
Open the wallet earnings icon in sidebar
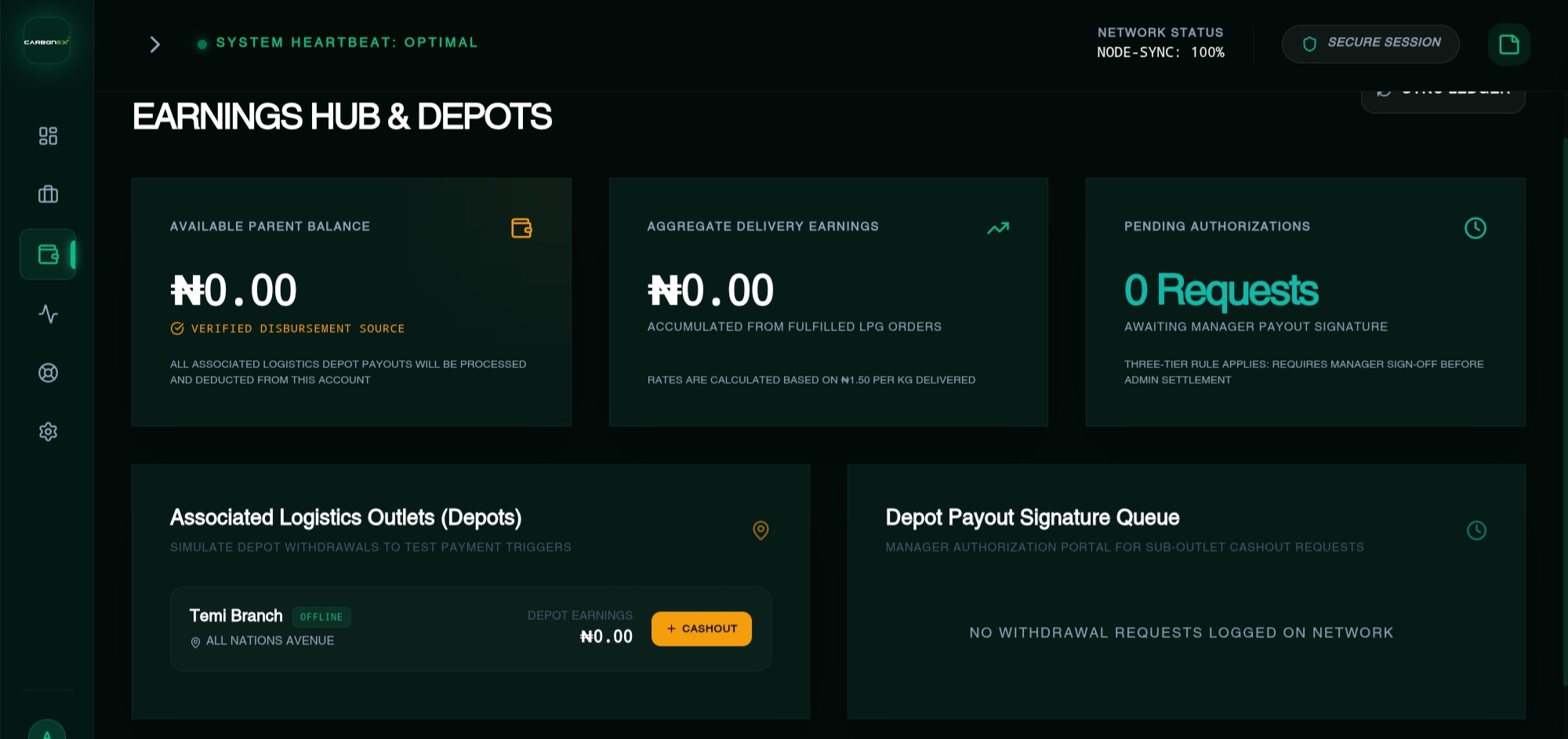(x=48, y=254)
